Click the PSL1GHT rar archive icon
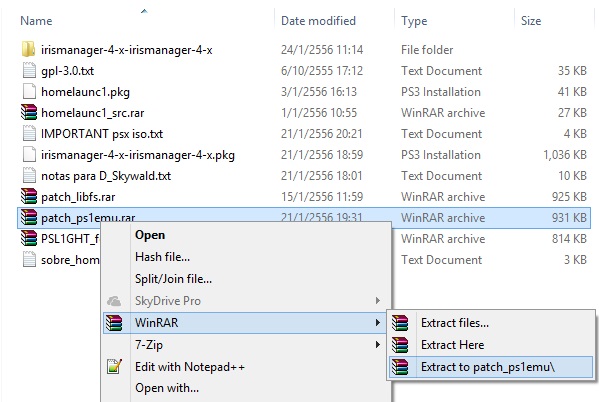This screenshot has width=599, height=402. (x=29, y=238)
